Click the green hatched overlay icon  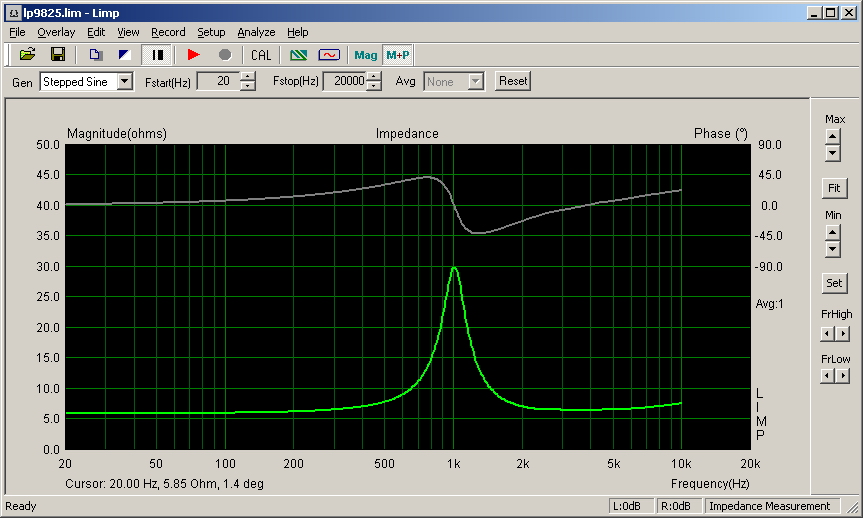[x=298, y=55]
